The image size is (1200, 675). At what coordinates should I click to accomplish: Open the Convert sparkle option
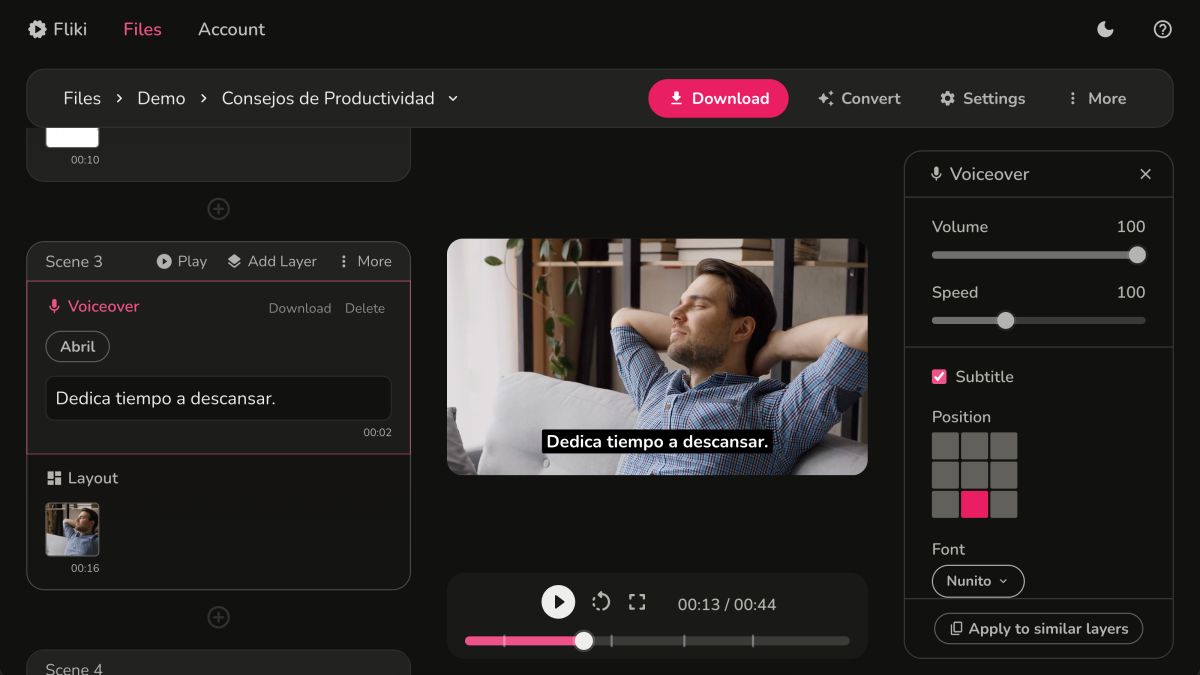coord(859,98)
